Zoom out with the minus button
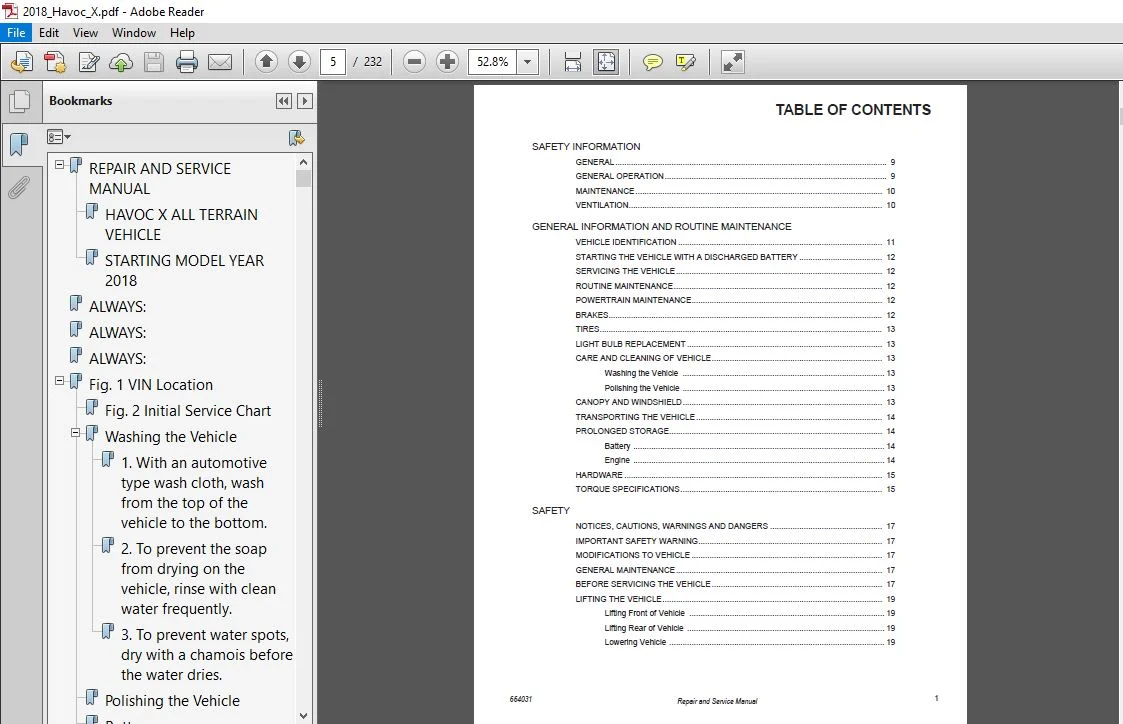The width and height of the screenshot is (1123, 724). tap(414, 62)
